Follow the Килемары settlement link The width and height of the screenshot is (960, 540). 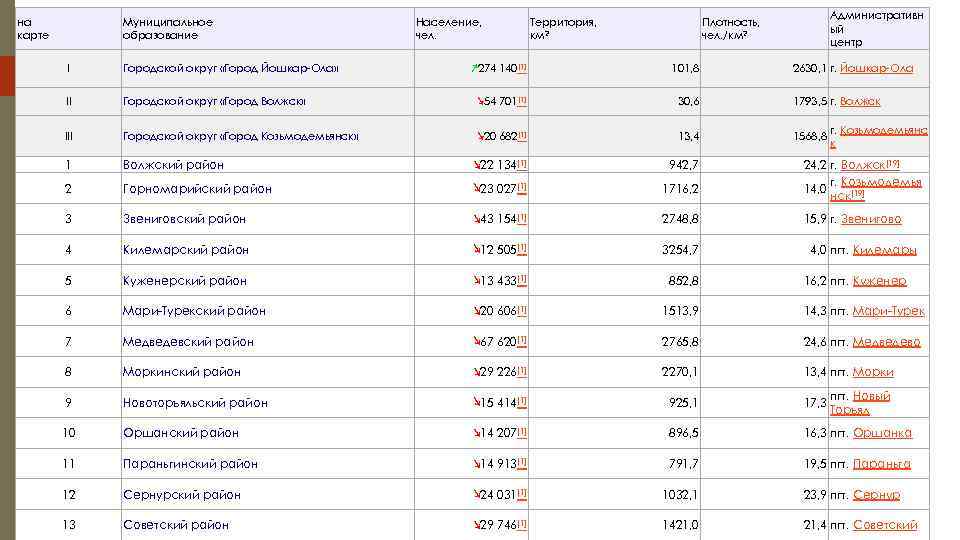[884, 250]
